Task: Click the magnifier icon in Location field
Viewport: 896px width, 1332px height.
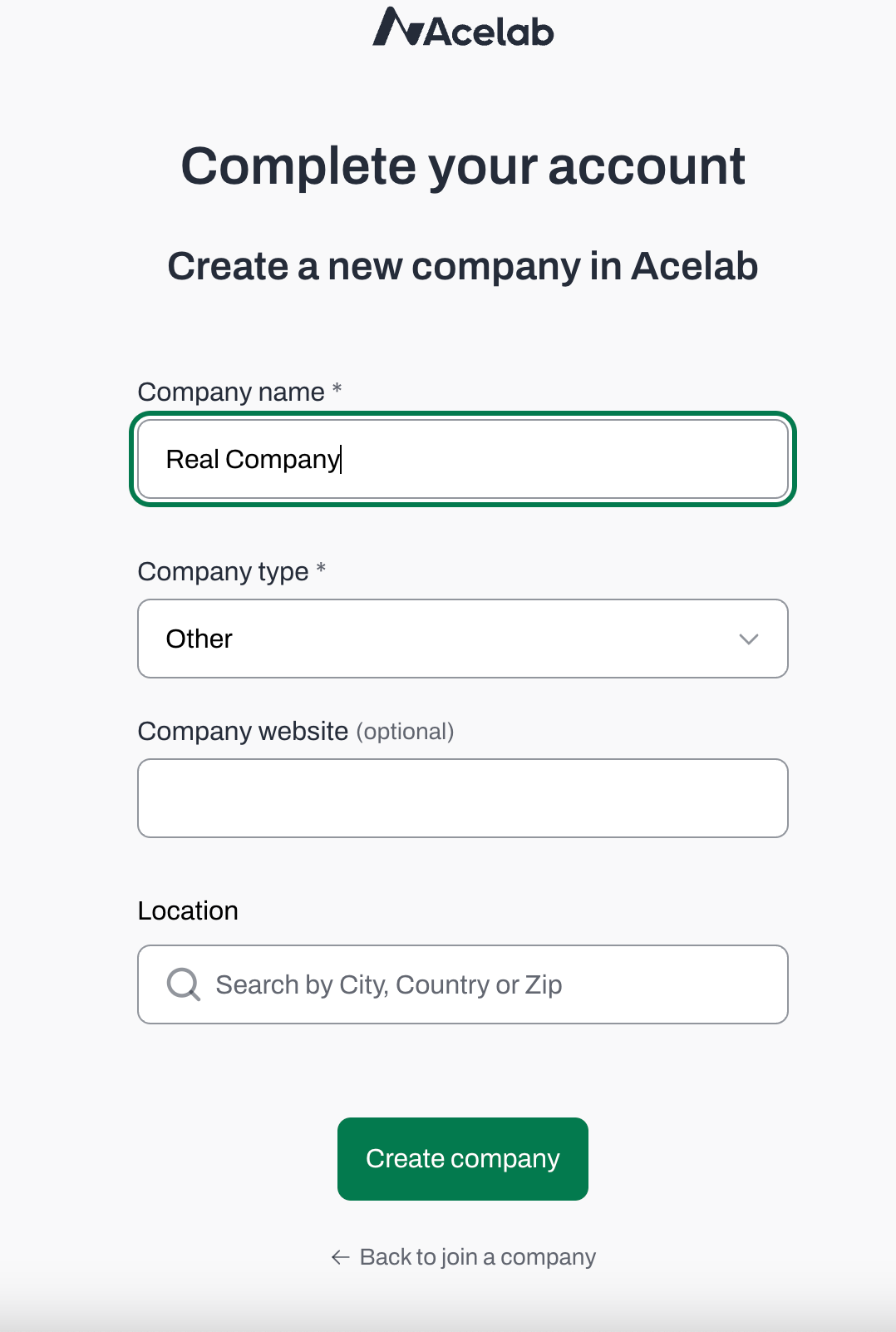Action: [184, 984]
